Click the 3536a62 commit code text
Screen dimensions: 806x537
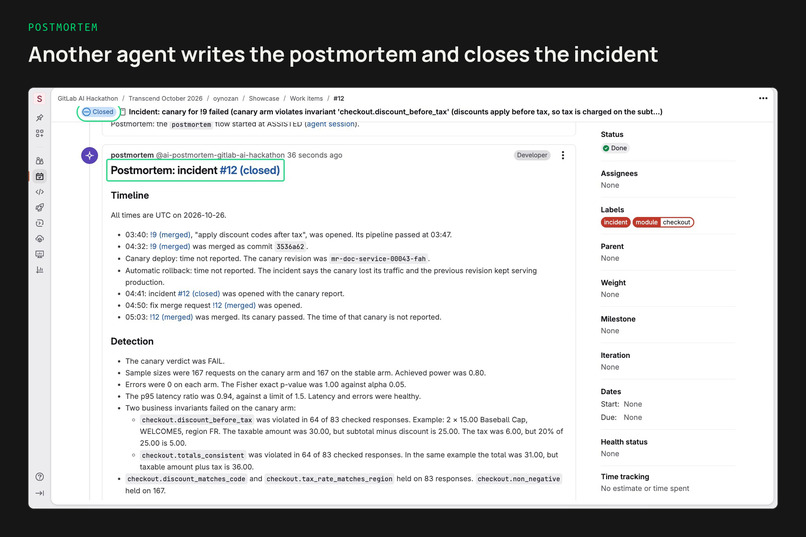click(290, 247)
